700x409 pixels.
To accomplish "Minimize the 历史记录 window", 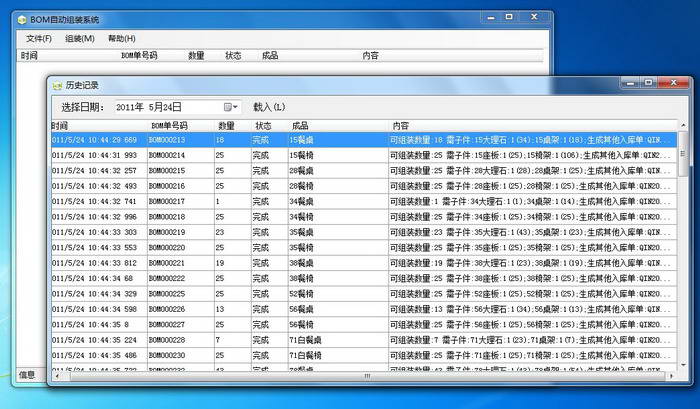I will tap(630, 83).
